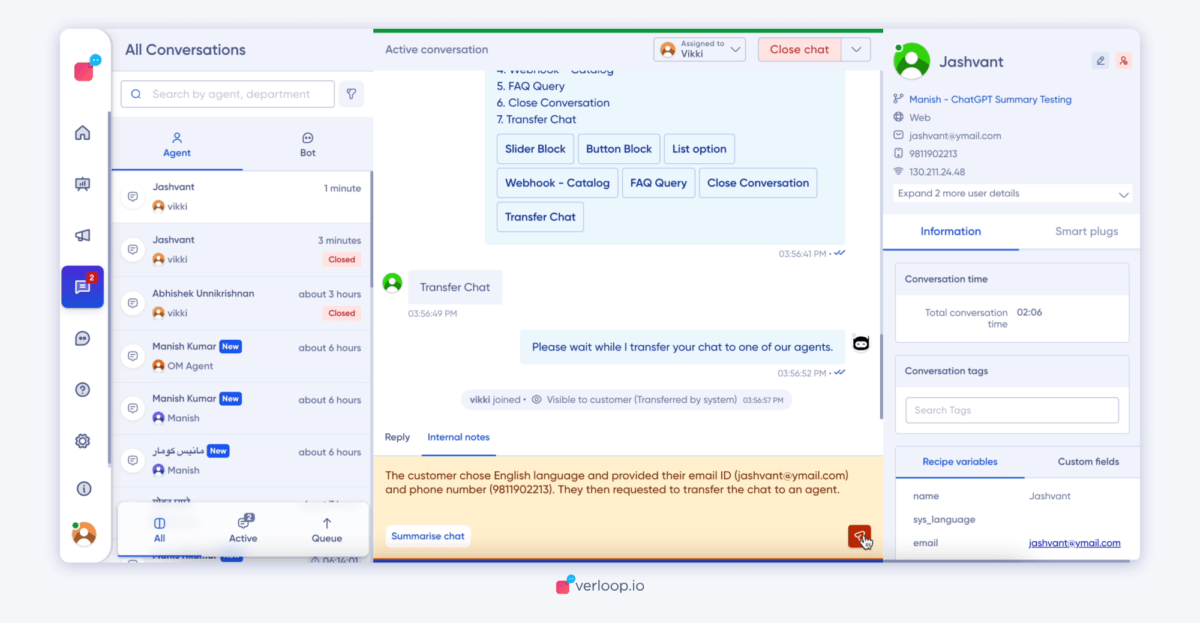
Task: Open the Smart plugs tab
Action: click(x=1086, y=231)
